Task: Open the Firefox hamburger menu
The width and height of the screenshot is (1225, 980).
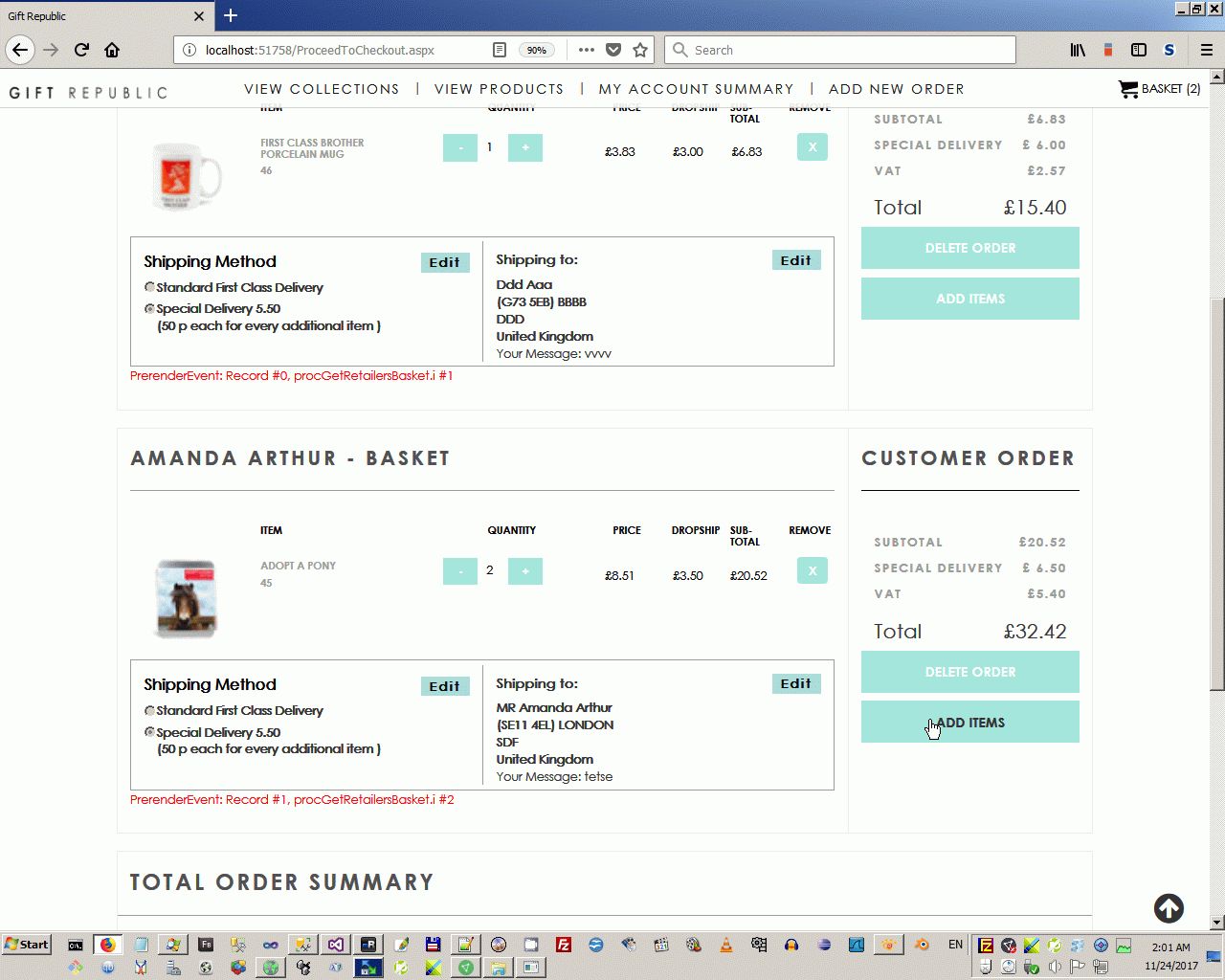Action: (1207, 50)
